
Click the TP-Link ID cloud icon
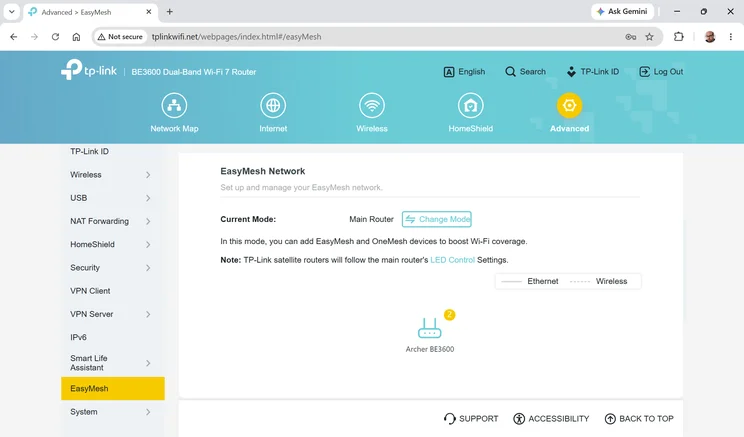pos(571,72)
